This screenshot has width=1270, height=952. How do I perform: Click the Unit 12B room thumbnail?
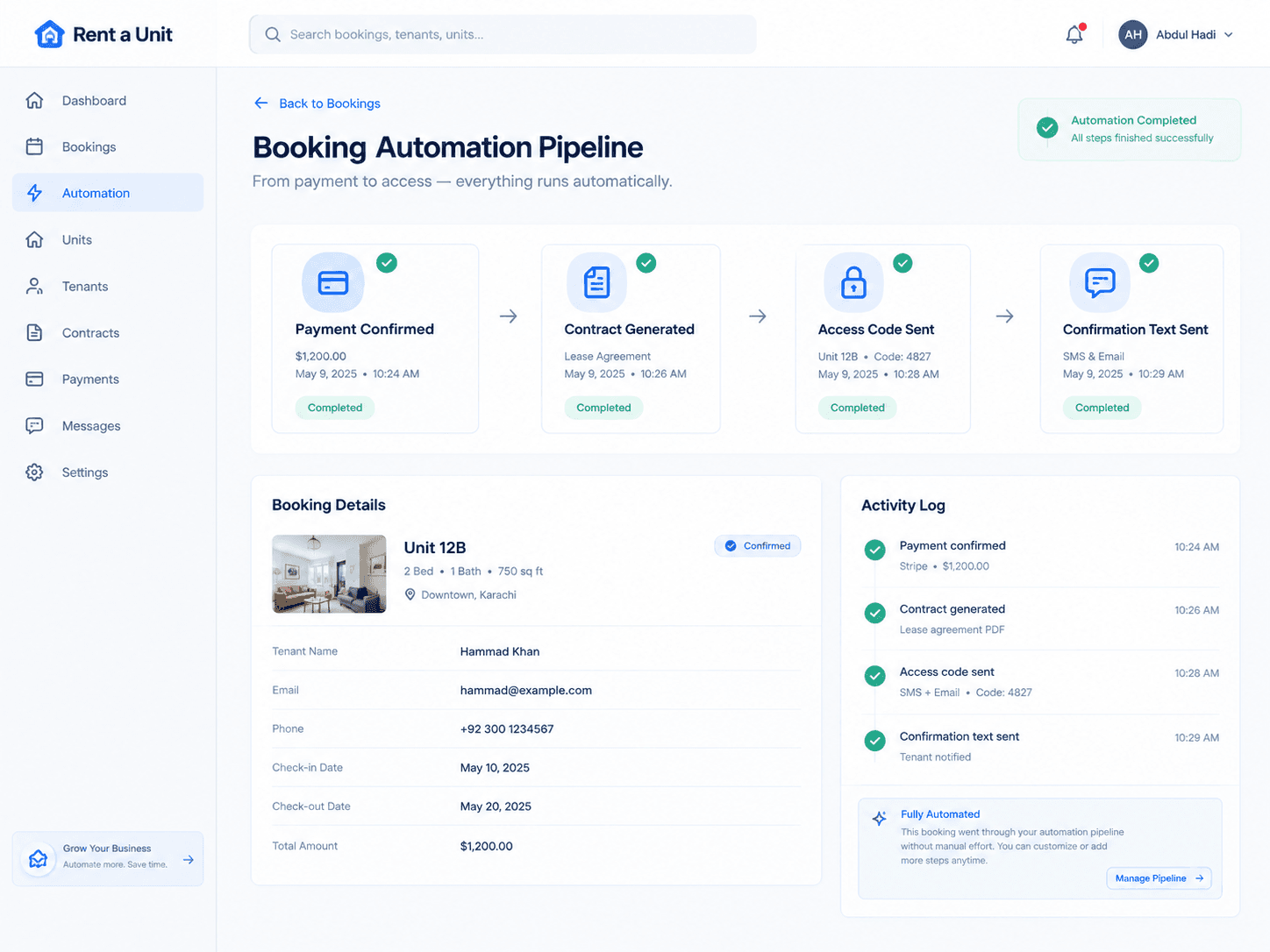(x=329, y=574)
